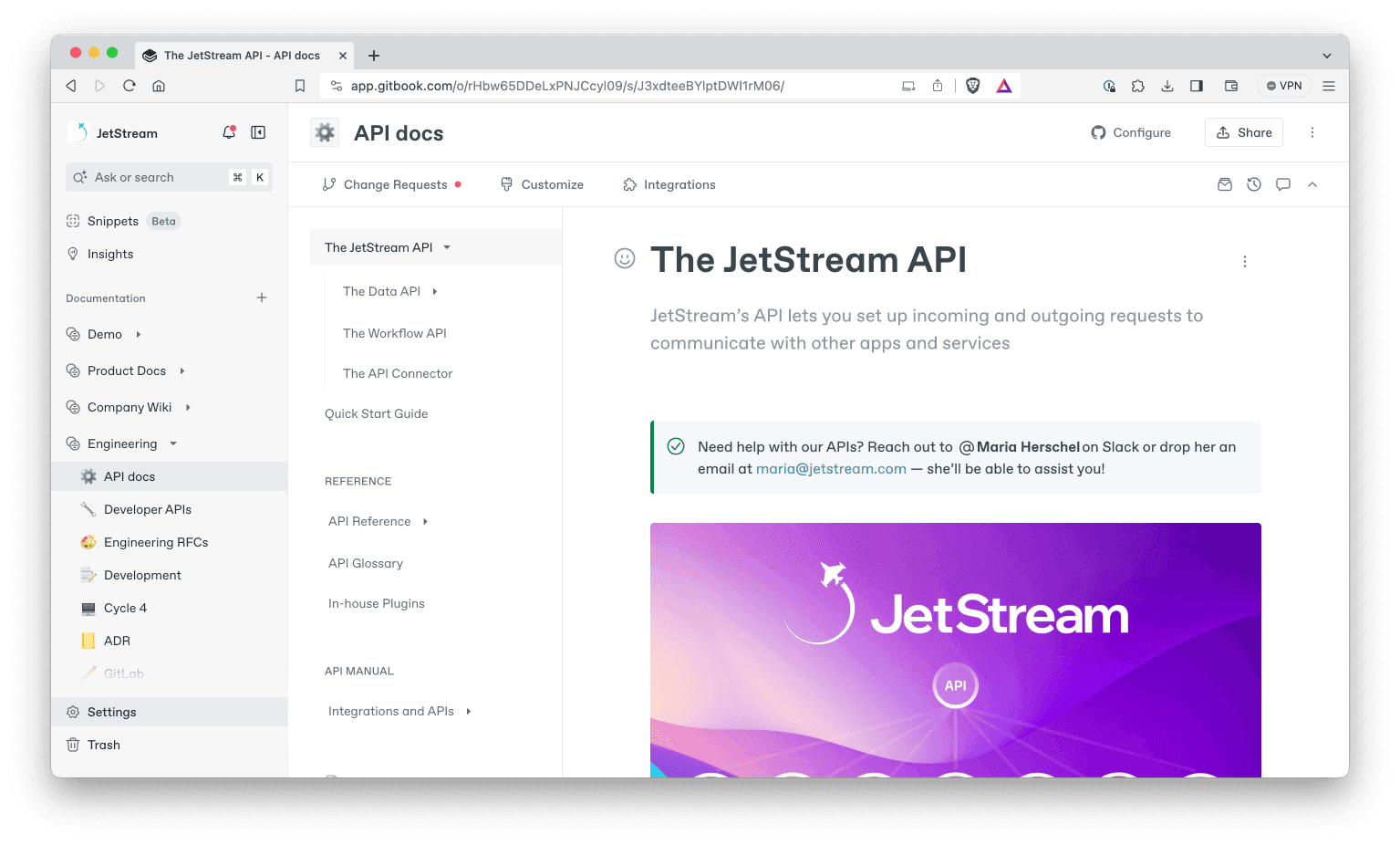Open the ADR space

[117, 641]
